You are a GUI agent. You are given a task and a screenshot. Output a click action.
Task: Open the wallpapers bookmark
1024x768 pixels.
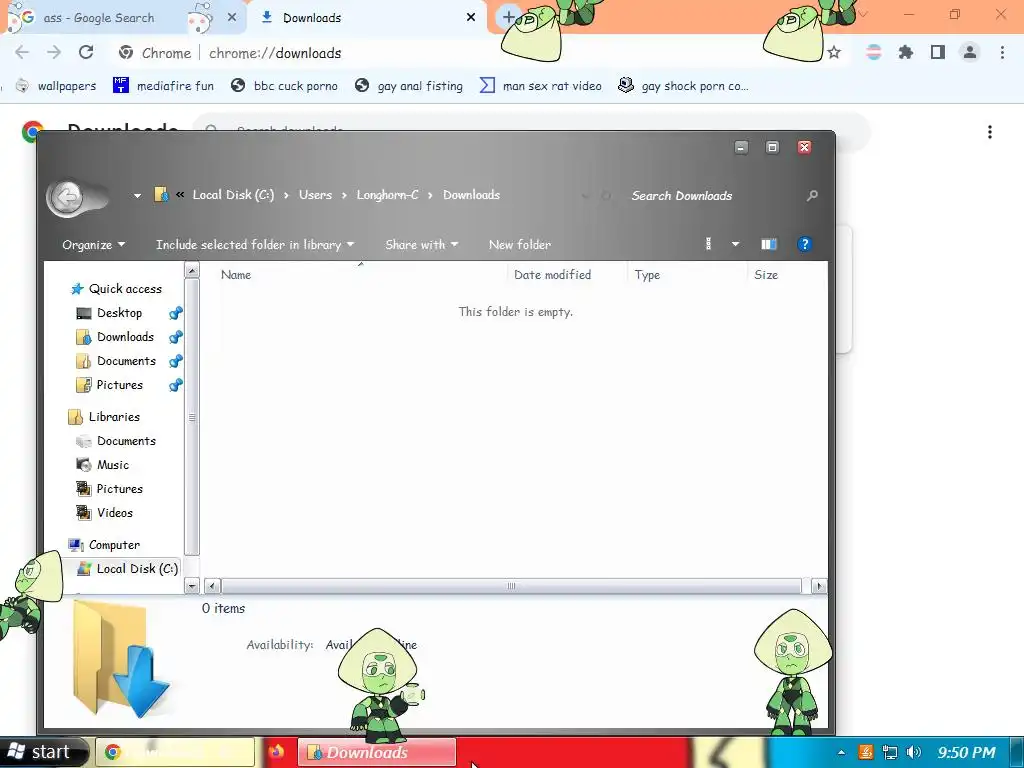click(56, 86)
